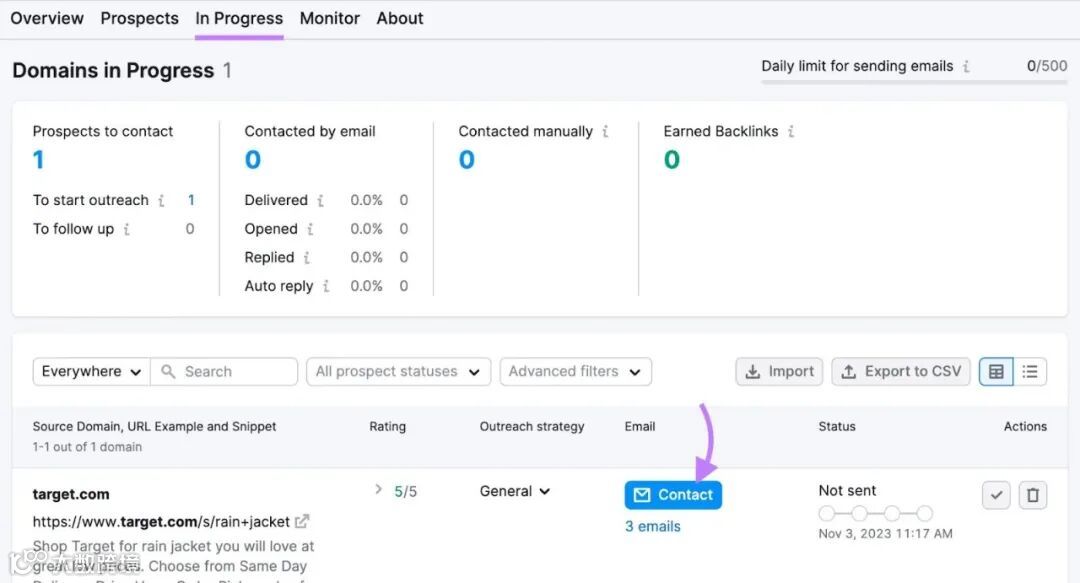Click info icon next to Earned Backlinks
1080x583 pixels.
pos(791,131)
